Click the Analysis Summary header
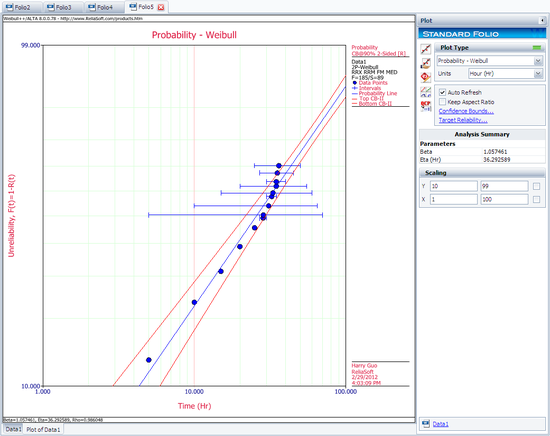The width and height of the screenshot is (550, 436). 482,134
